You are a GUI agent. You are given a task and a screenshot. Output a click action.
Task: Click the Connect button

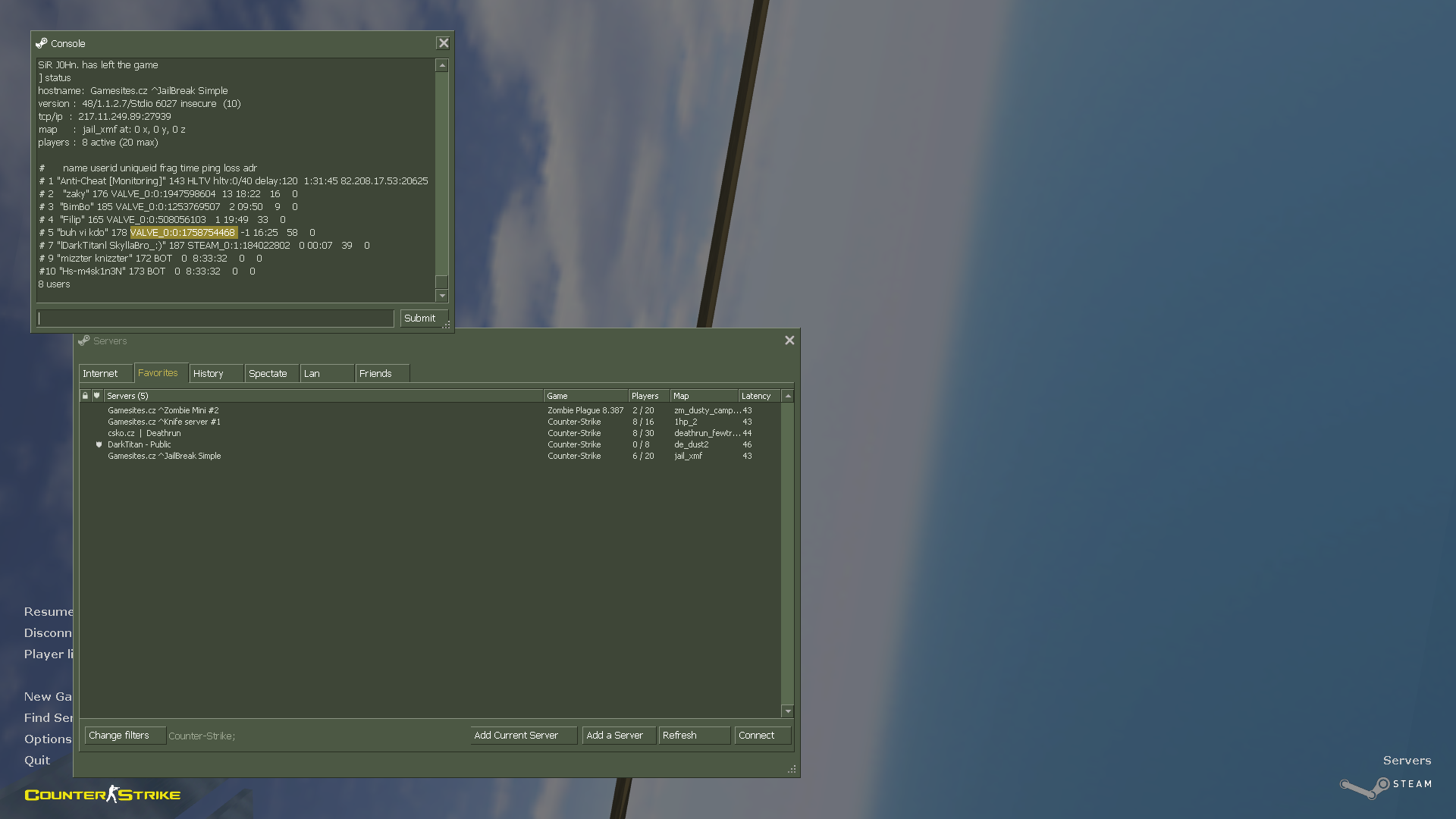click(763, 735)
